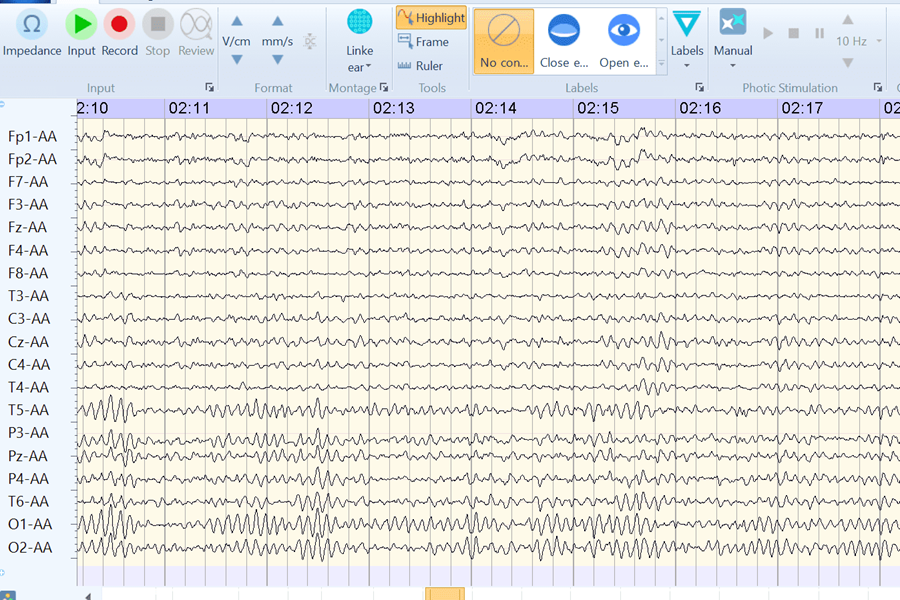Select the Ruler tool

tap(421, 66)
